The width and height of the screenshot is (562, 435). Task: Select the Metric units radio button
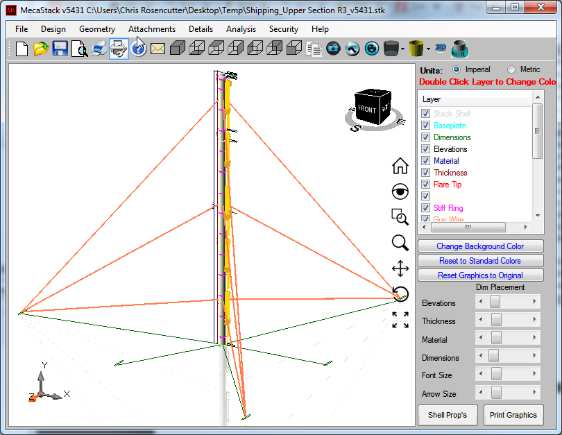(x=511, y=69)
